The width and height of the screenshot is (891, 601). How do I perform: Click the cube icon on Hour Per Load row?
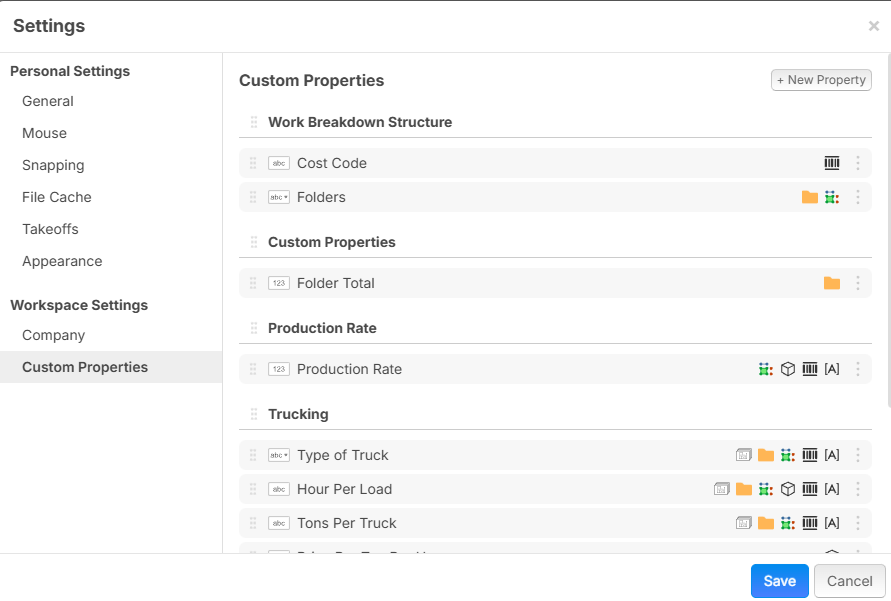pyautogui.click(x=788, y=489)
